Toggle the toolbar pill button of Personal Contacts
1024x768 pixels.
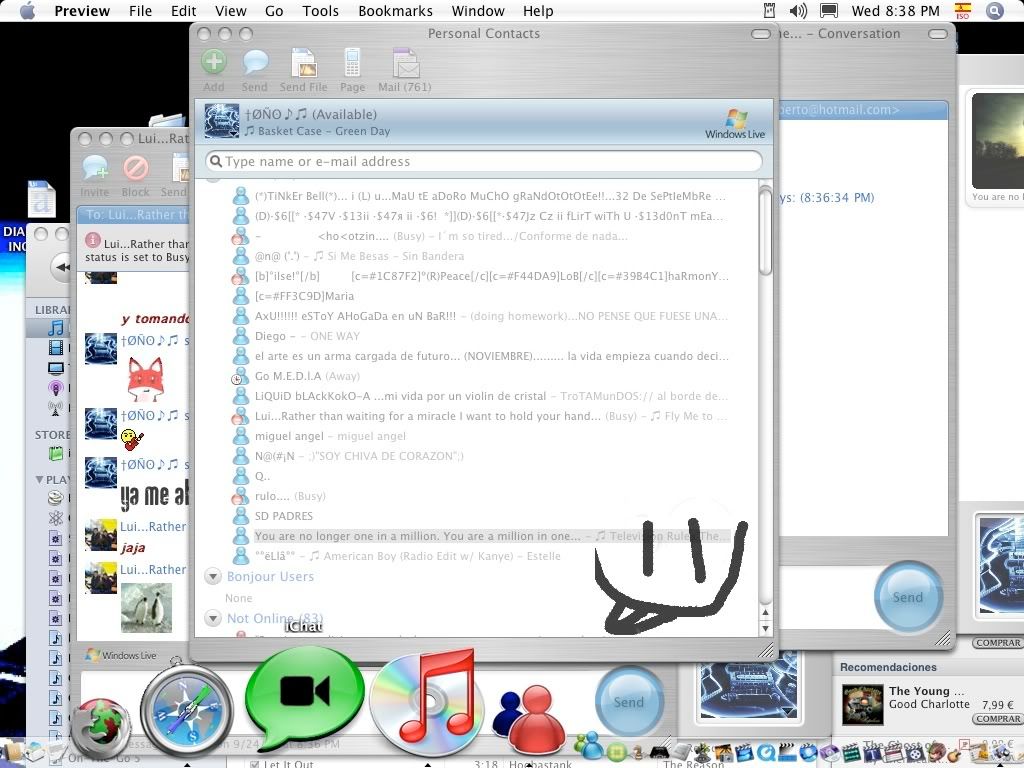point(761,34)
